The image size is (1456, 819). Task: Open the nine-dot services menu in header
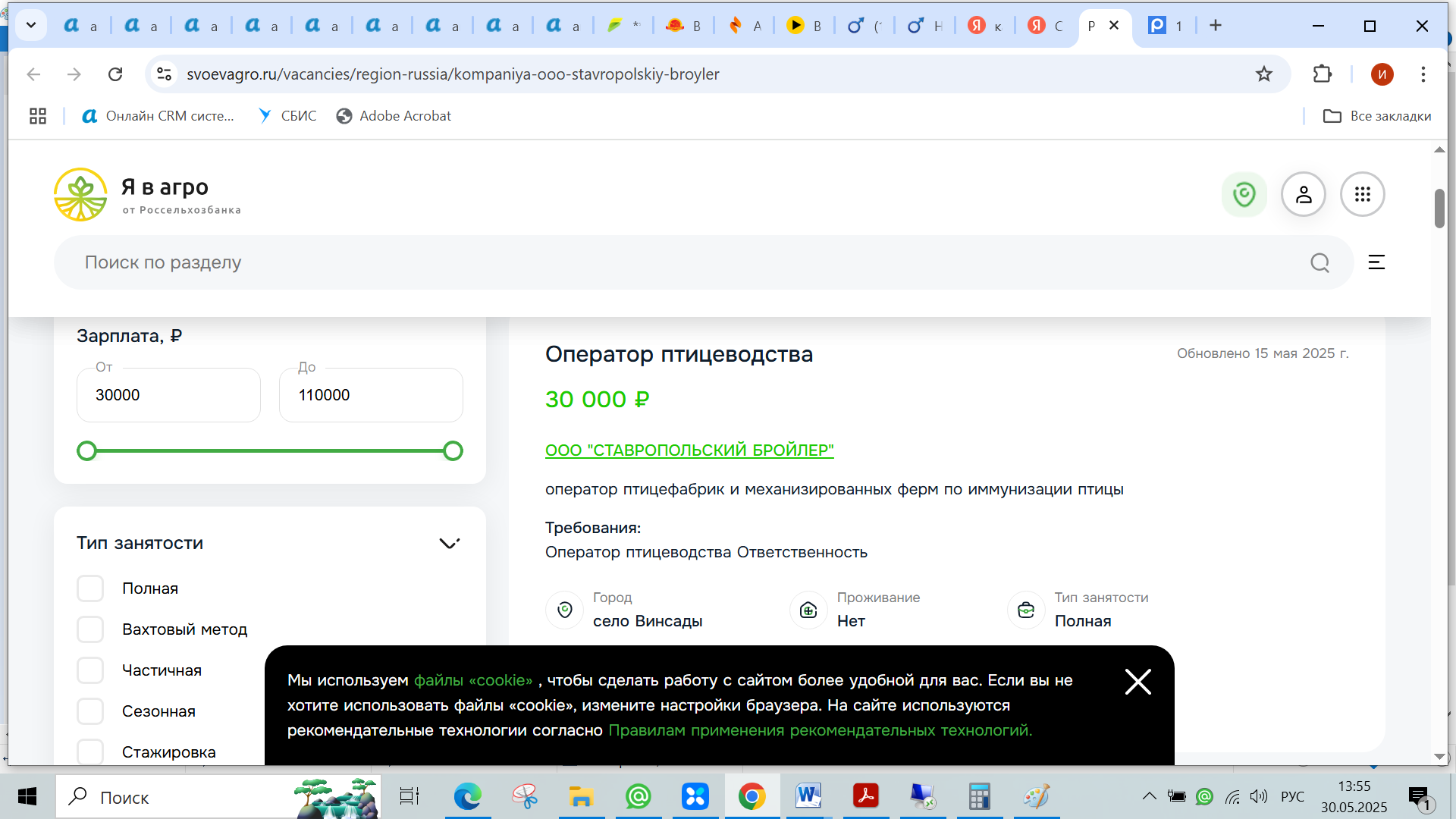point(1362,195)
